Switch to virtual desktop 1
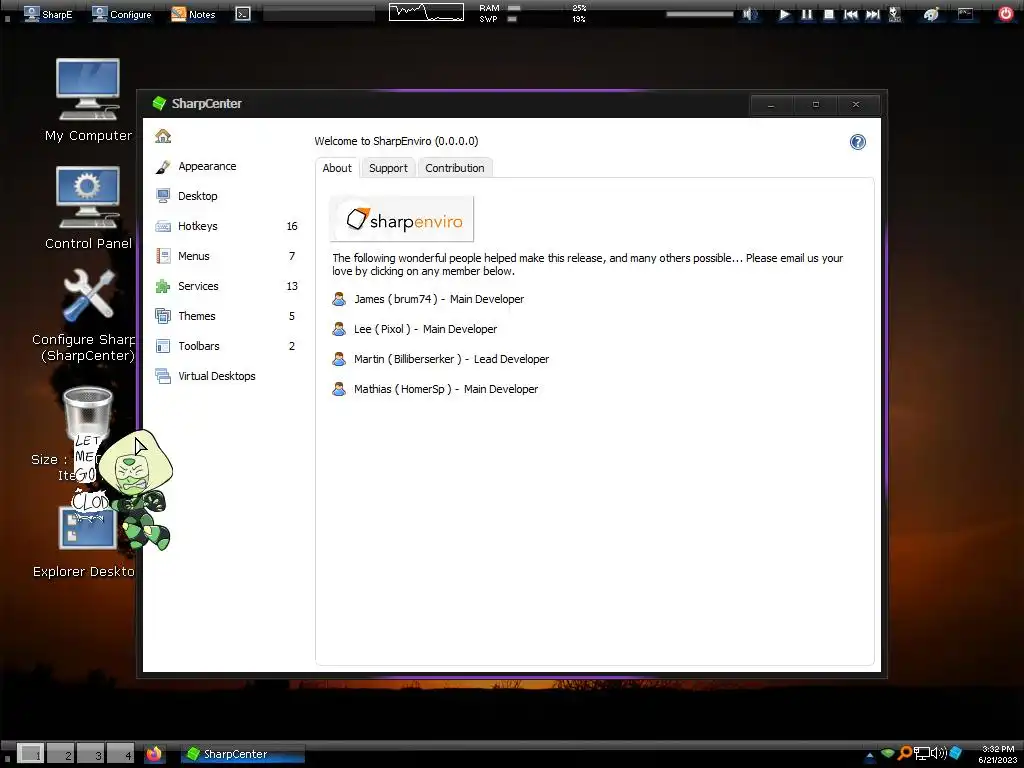The image size is (1024, 768). [30, 754]
